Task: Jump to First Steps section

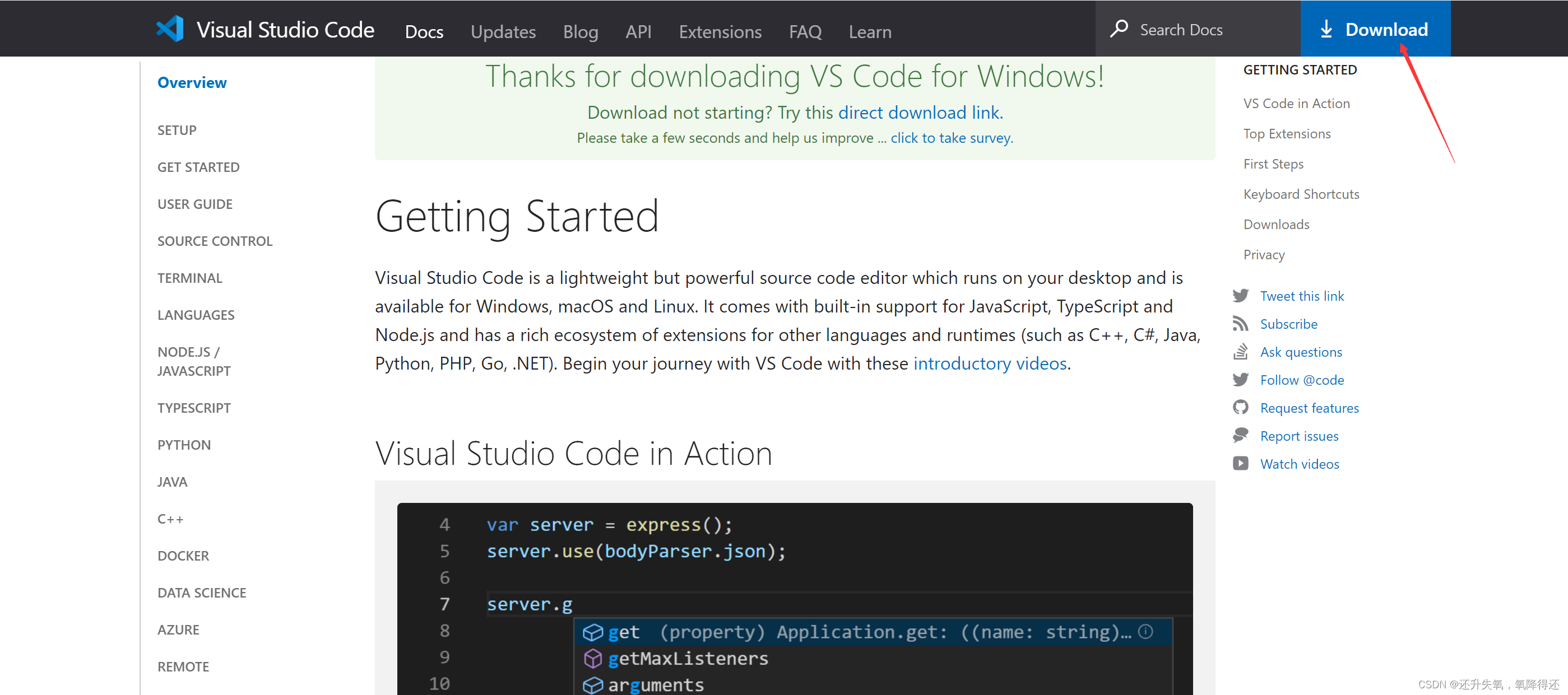Action: point(1273,164)
